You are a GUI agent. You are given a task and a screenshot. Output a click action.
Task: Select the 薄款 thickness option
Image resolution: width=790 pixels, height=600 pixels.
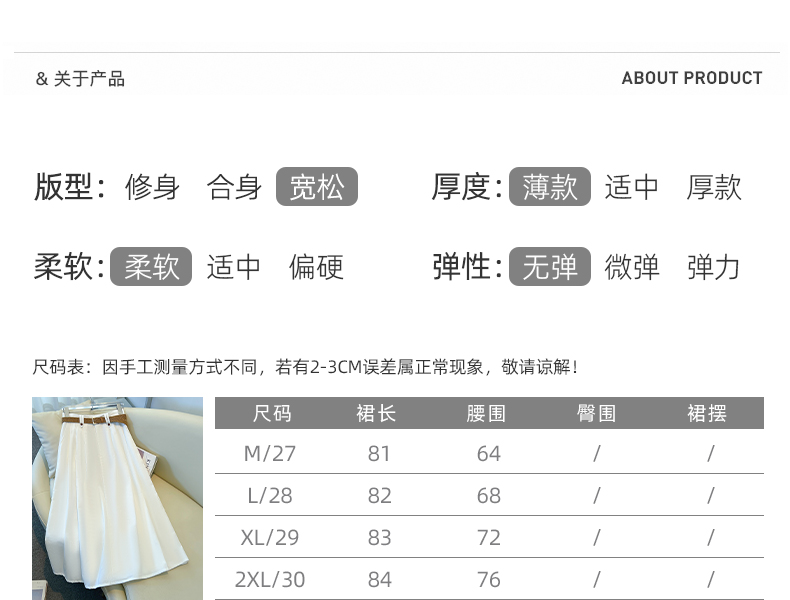coord(549,187)
